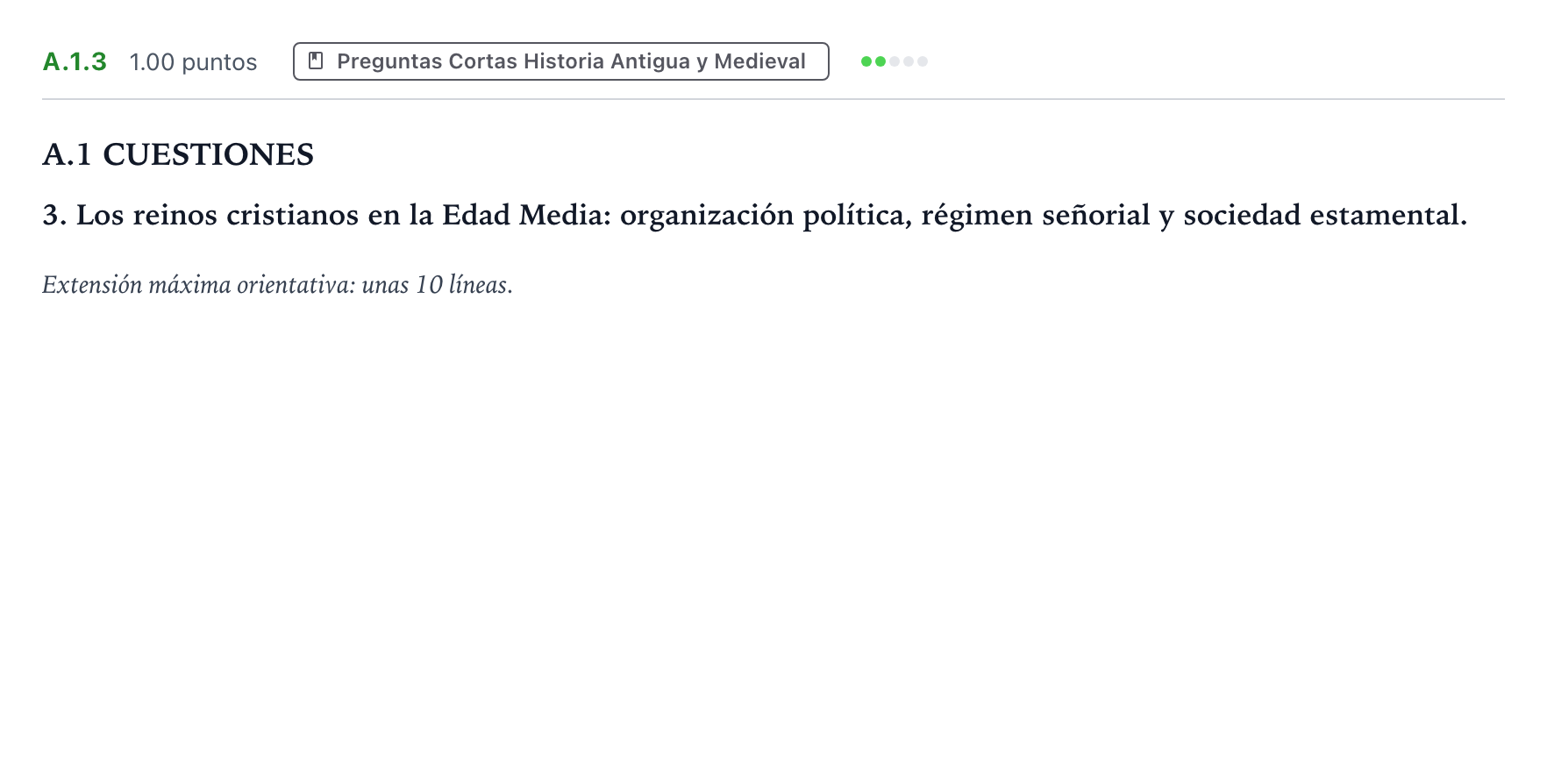Click the question text about reinos cristianos

[x=754, y=215]
